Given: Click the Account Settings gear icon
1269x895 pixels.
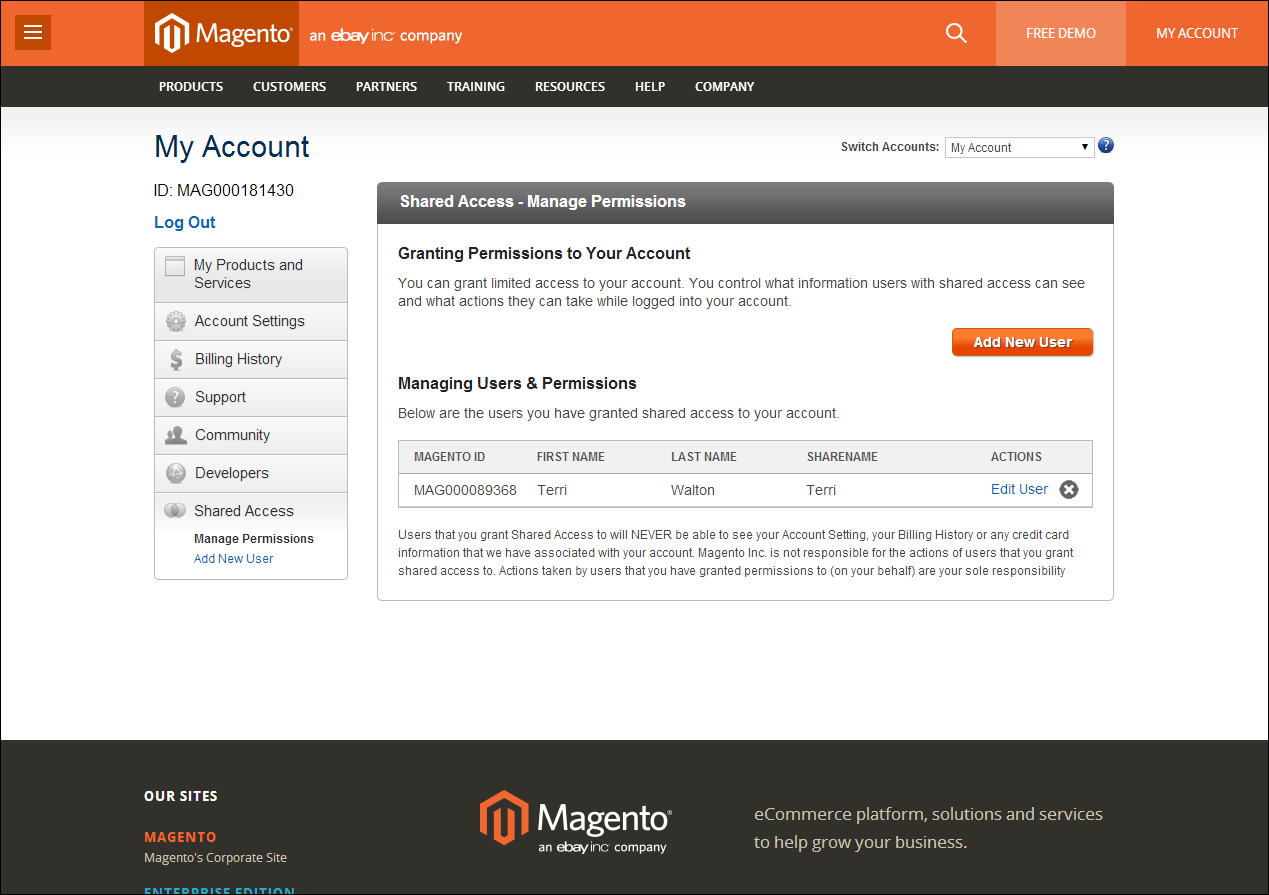Looking at the screenshot, I should [x=176, y=322].
